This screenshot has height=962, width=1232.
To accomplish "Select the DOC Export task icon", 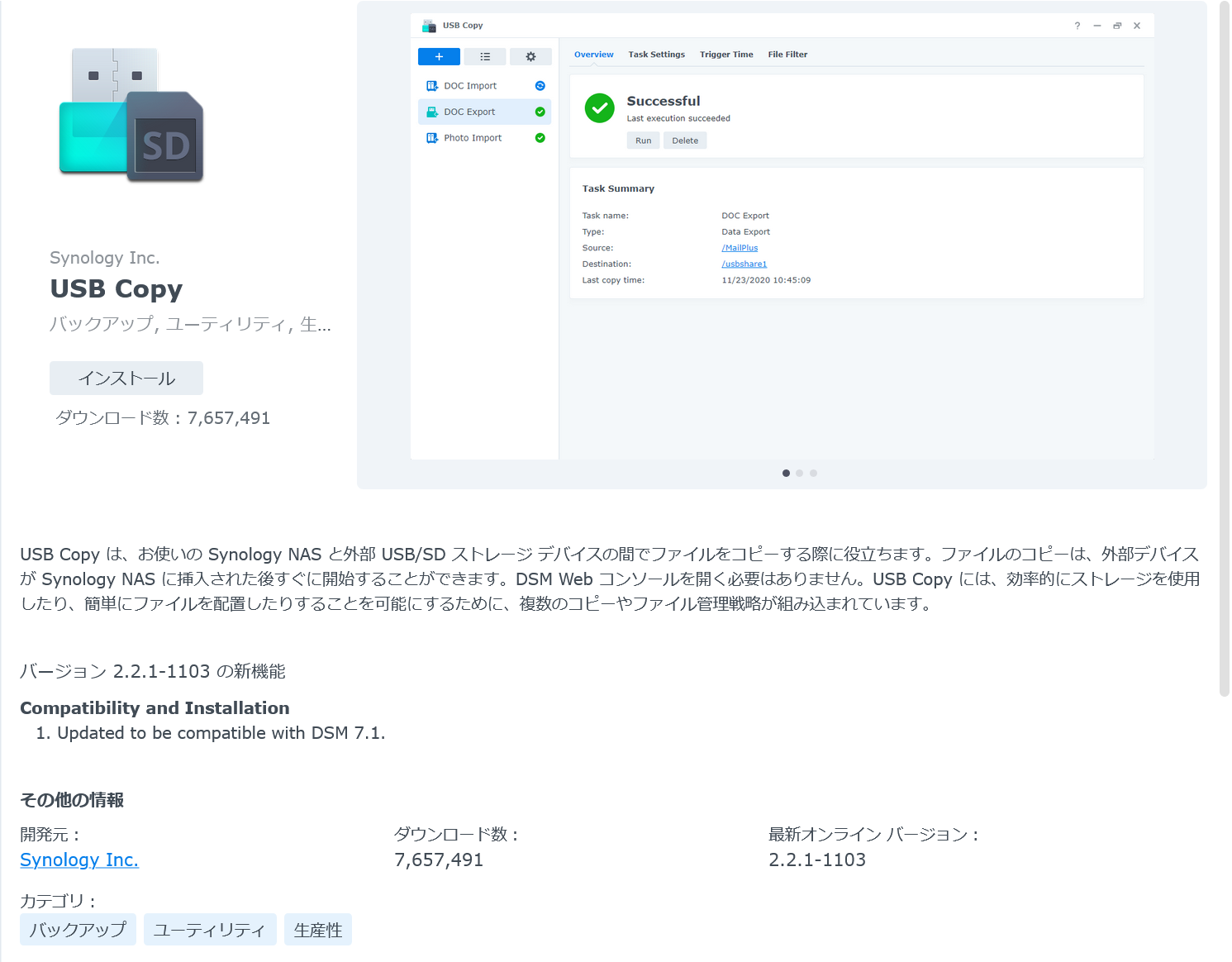I will pos(432,112).
